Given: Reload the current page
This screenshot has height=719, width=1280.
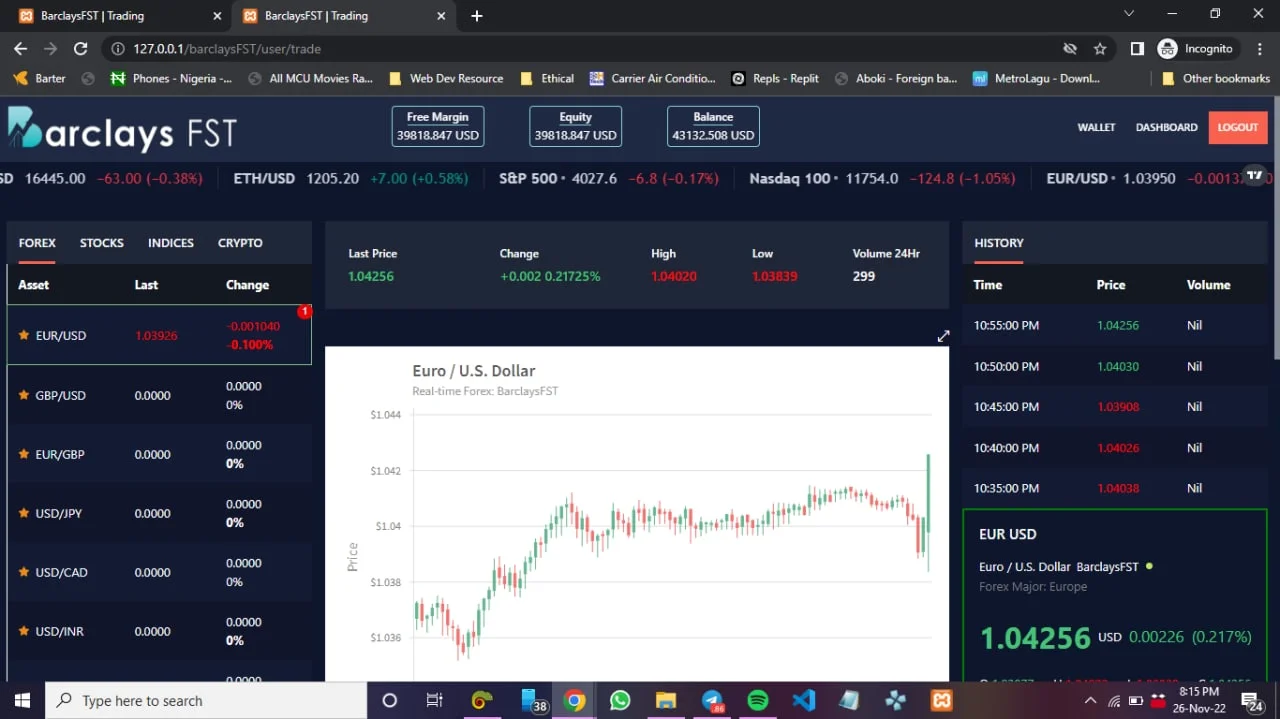Looking at the screenshot, I should click(x=81, y=48).
